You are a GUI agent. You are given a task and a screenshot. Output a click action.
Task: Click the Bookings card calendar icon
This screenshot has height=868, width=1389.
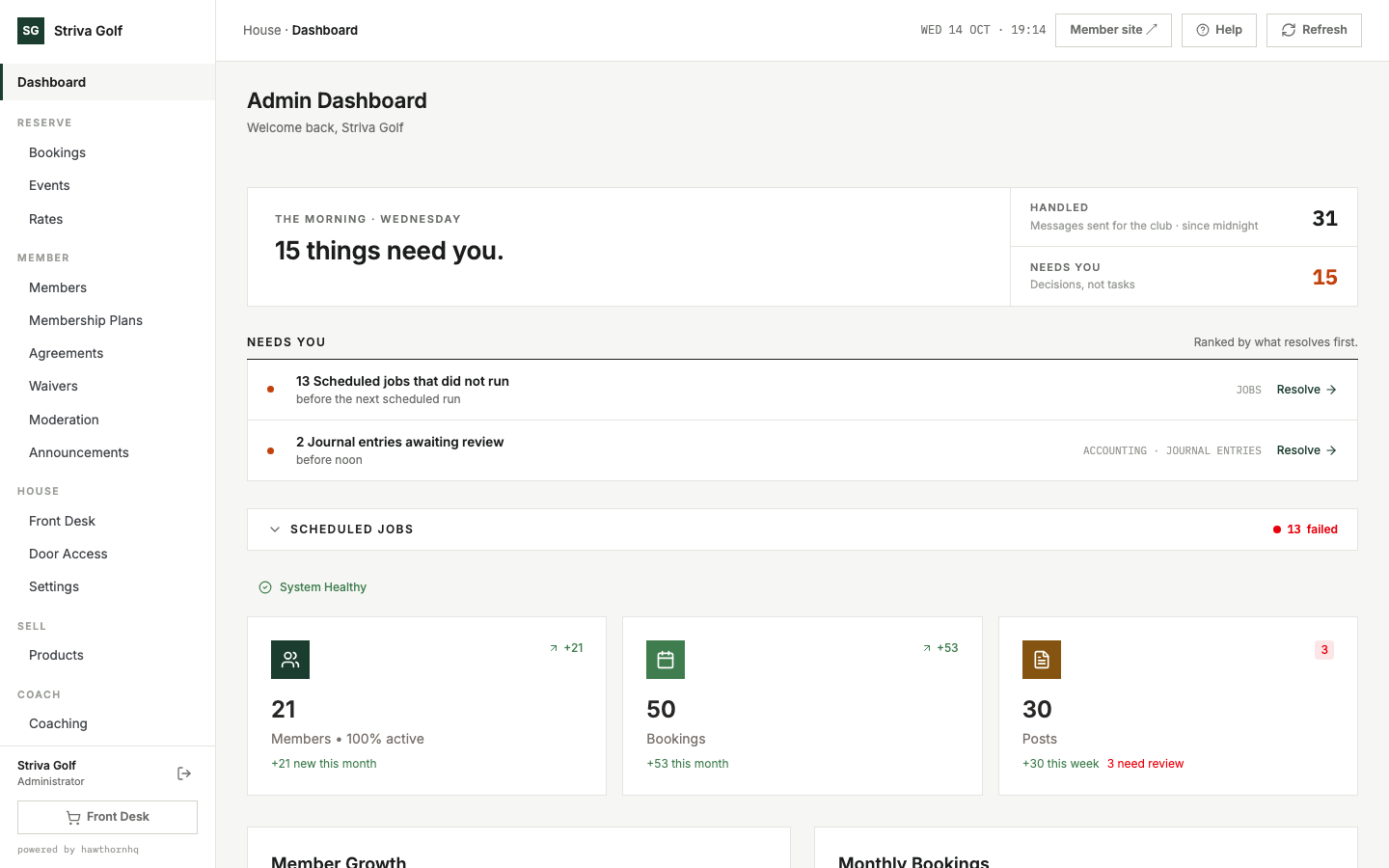tap(666, 660)
